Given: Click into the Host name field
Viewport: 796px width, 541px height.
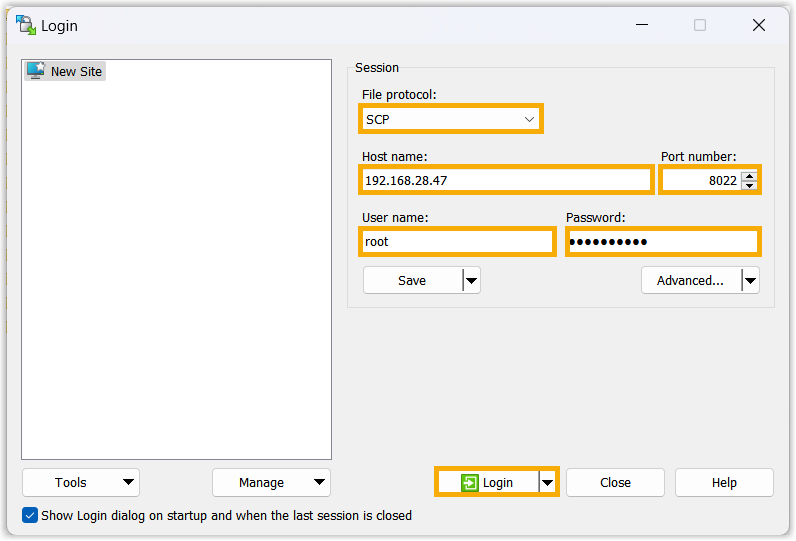Looking at the screenshot, I should (x=506, y=181).
